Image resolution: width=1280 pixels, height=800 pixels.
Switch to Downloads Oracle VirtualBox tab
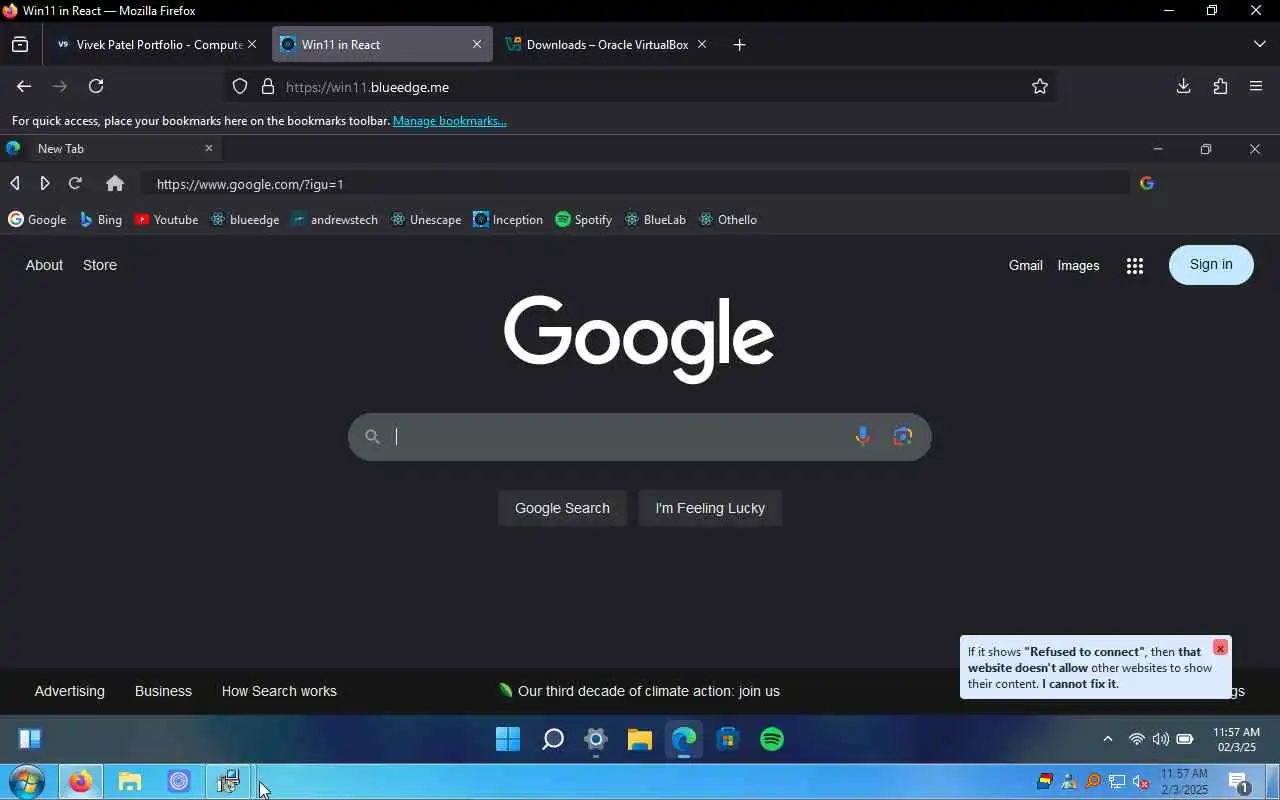606,44
